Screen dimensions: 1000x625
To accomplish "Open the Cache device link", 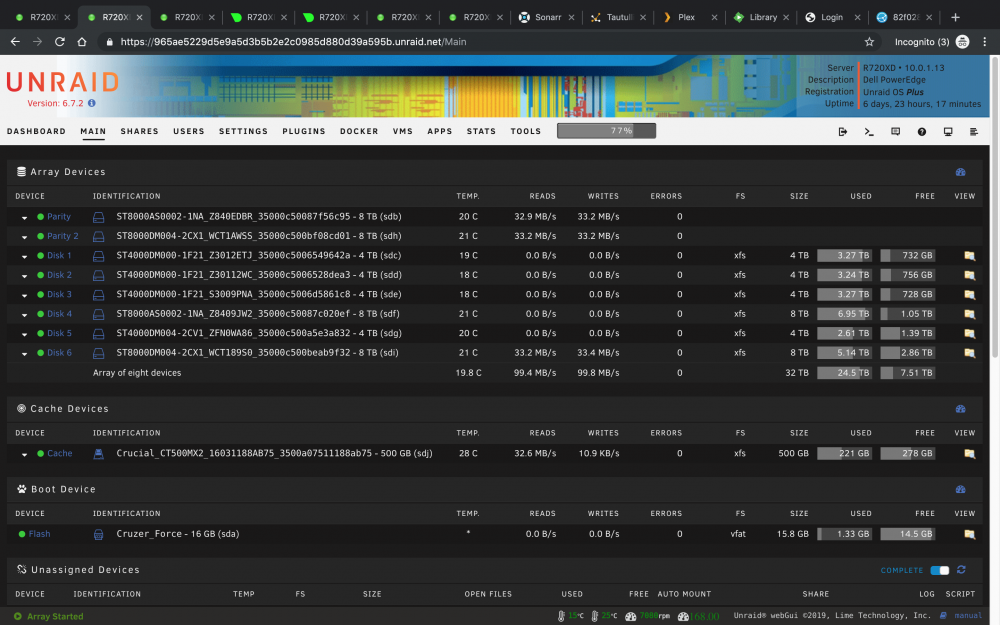I will (x=59, y=453).
